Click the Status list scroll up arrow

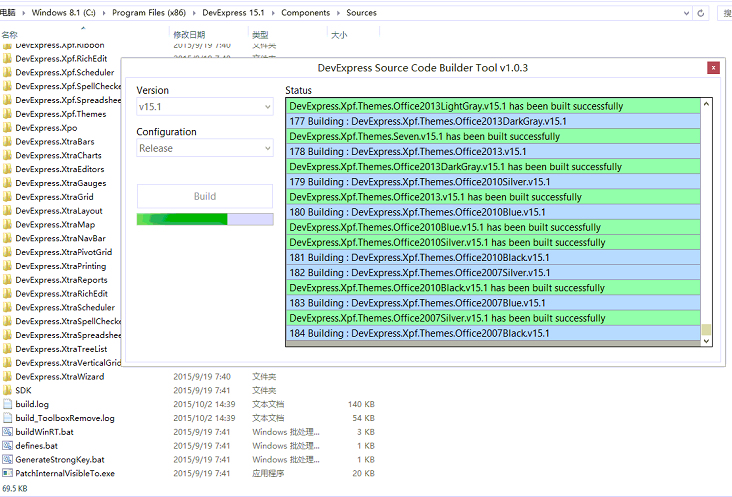pyautogui.click(x=706, y=104)
